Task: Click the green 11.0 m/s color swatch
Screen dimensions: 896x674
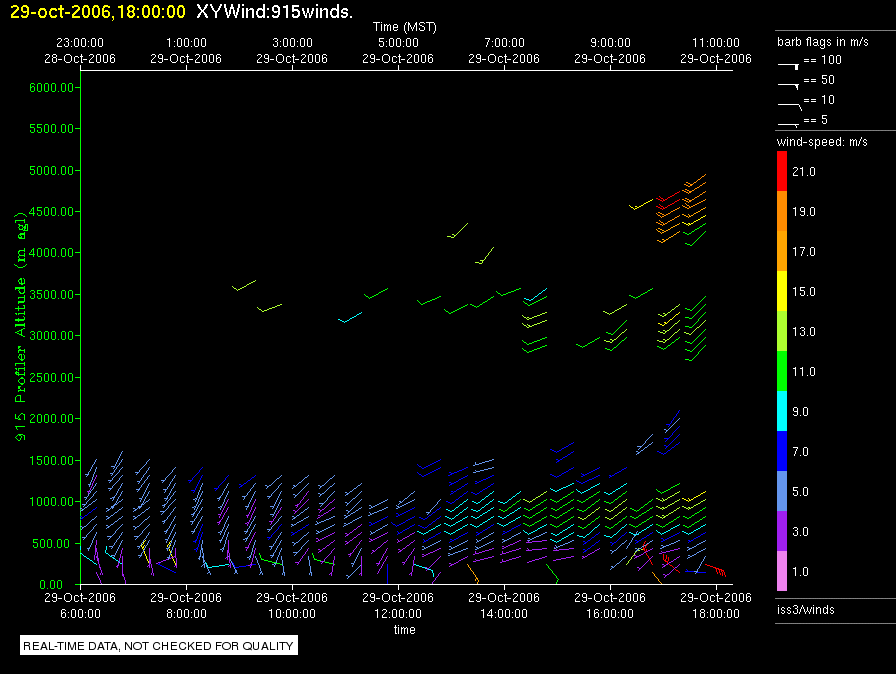Action: (x=782, y=371)
